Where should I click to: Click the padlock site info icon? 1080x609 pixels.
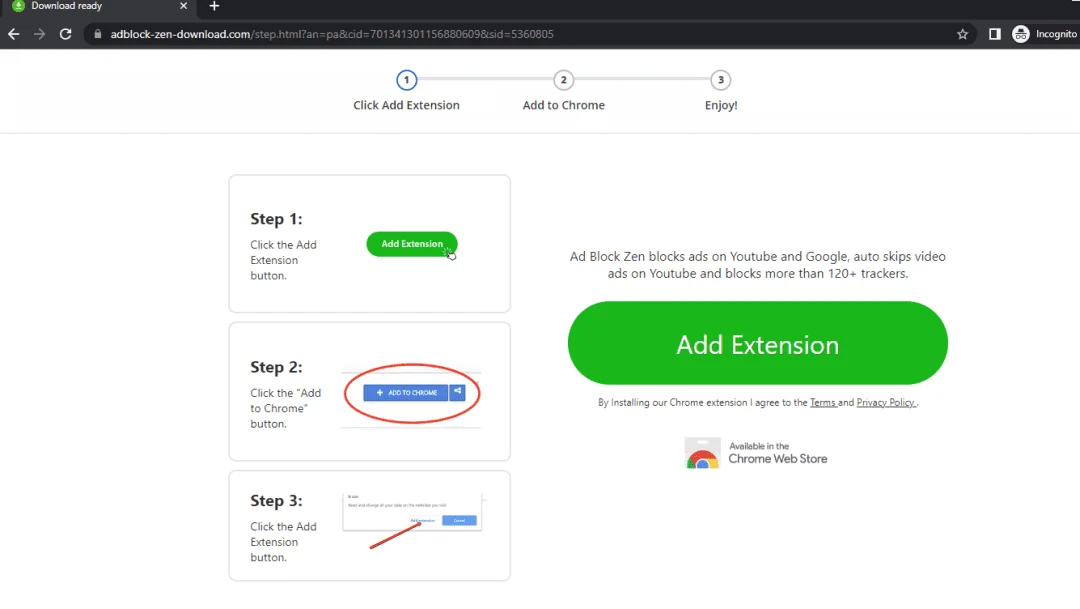pos(97,34)
